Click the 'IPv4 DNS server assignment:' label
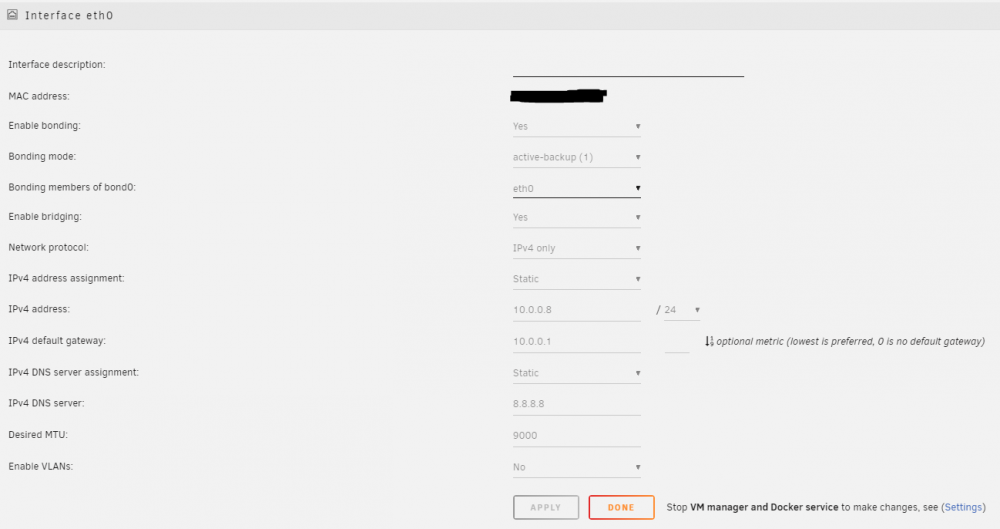The width and height of the screenshot is (1000, 529). point(73,372)
